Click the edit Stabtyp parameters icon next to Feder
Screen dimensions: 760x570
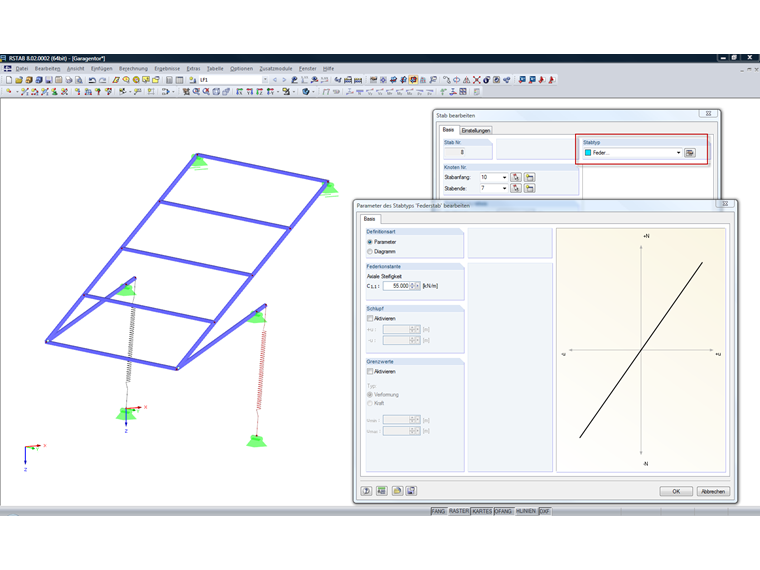pyautogui.click(x=690, y=153)
